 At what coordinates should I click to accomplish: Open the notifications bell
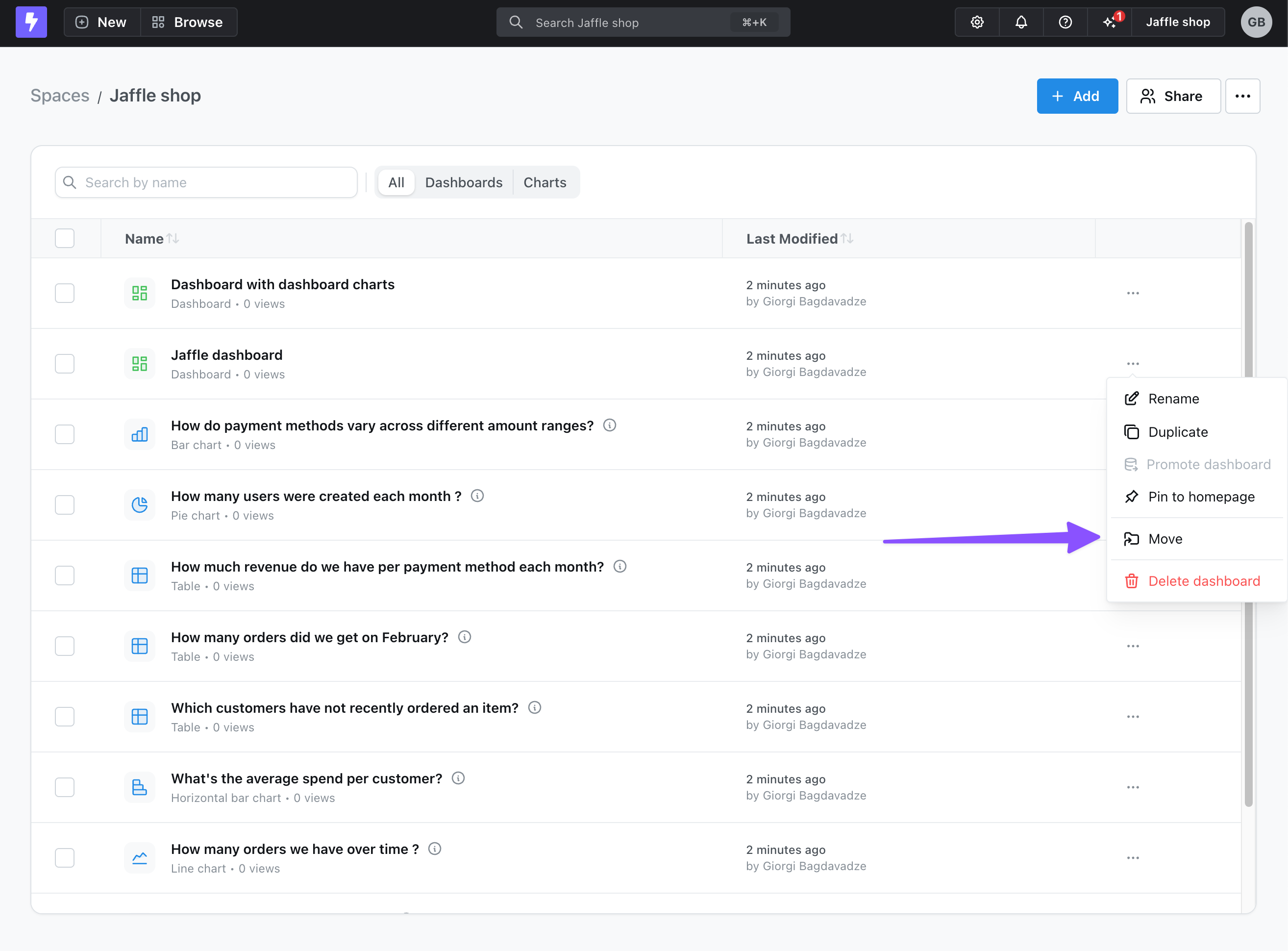point(1021,23)
